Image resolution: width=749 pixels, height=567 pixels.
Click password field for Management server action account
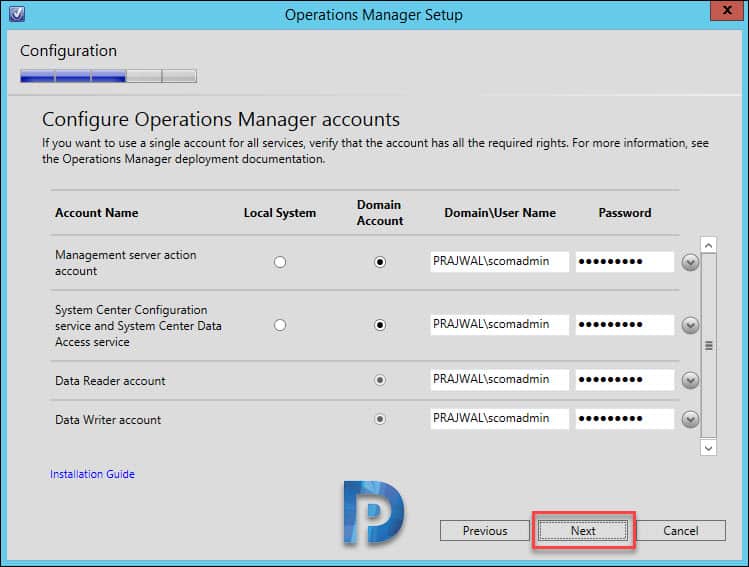point(625,262)
